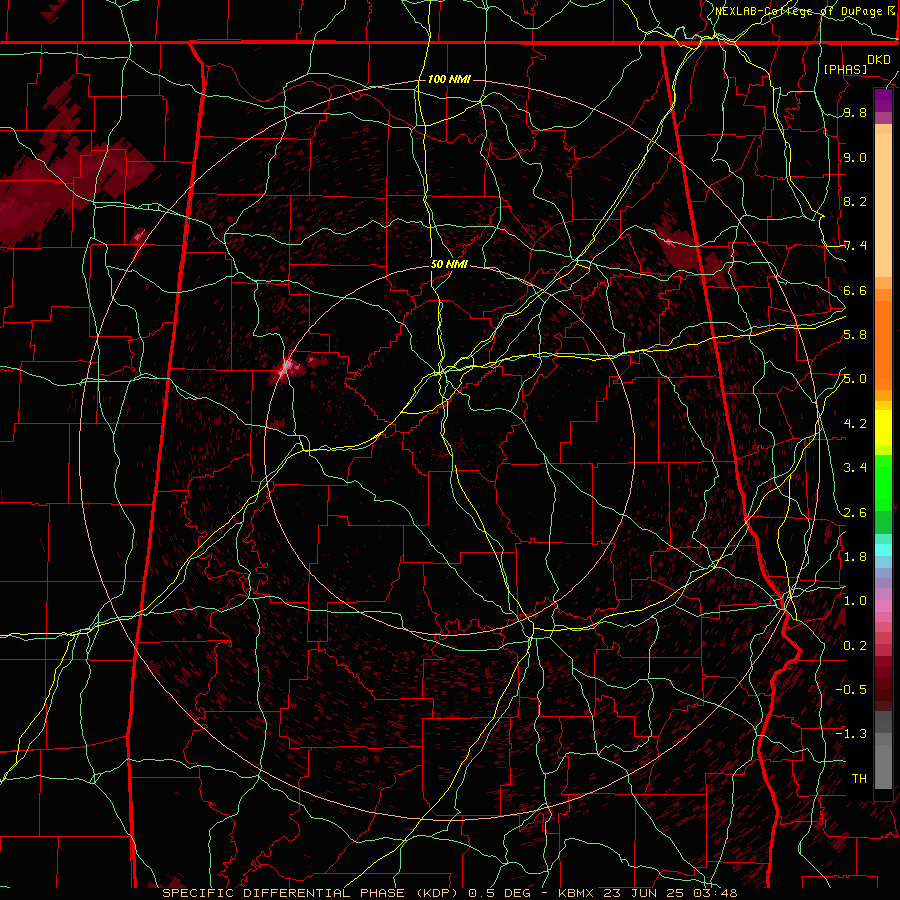The height and width of the screenshot is (900, 900).
Task: Click the peach segment of the color bar
Action: tap(883, 201)
